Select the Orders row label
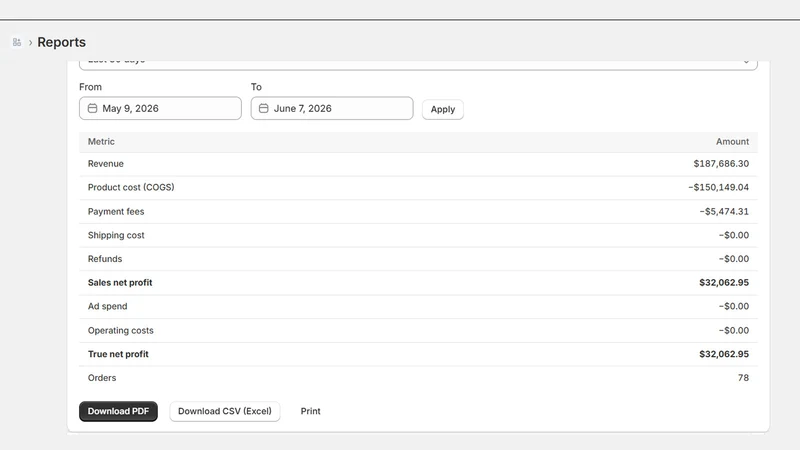Viewport: 800px width, 450px height. (x=102, y=378)
